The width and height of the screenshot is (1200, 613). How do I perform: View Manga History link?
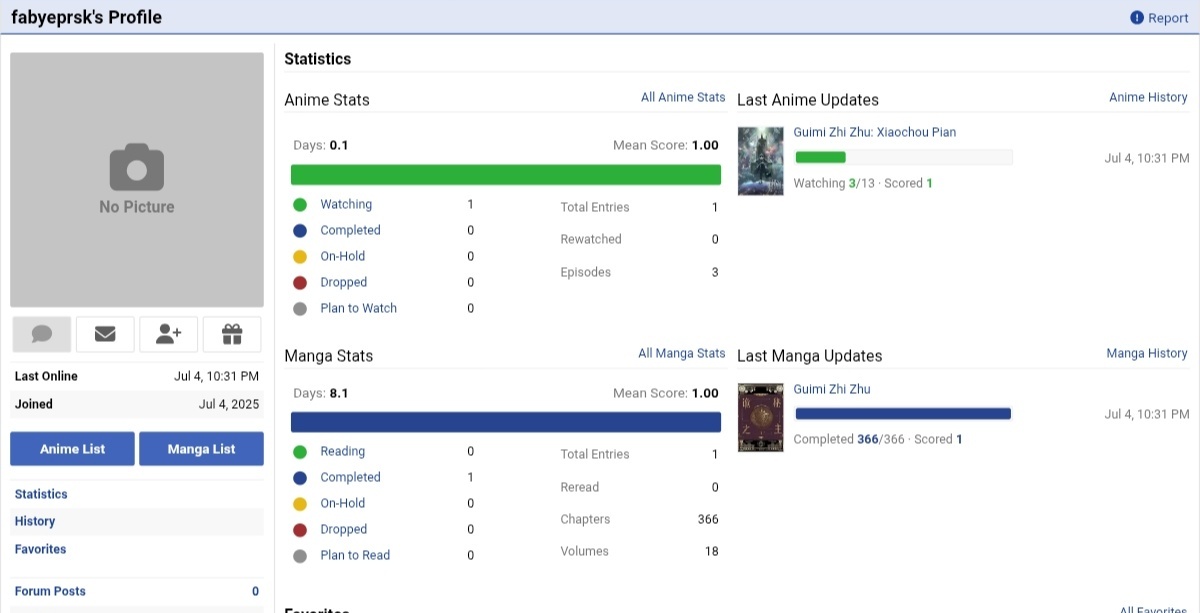point(1146,353)
